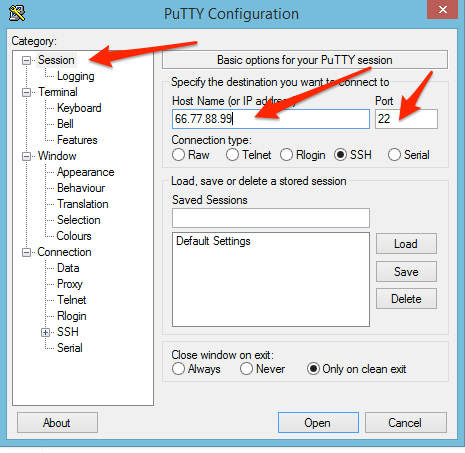465x453 pixels.
Task: Open the Bell settings category
Action: 65,124
